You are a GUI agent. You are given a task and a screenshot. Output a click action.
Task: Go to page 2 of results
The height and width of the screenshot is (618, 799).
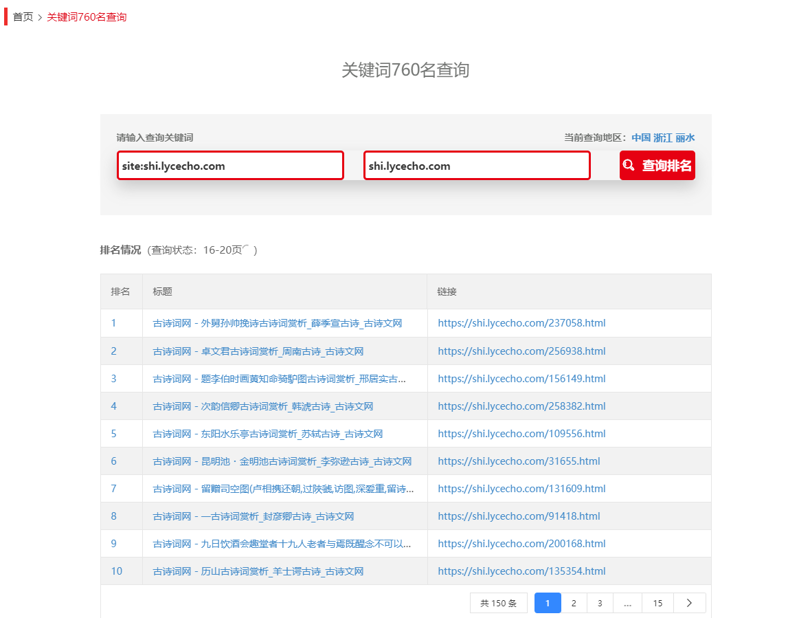[x=574, y=603]
